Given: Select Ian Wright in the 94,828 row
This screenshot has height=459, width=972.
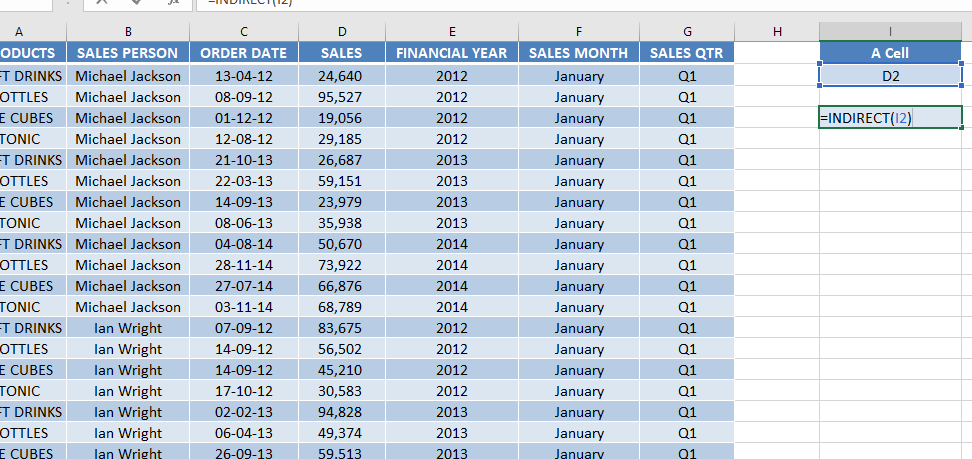Looking at the screenshot, I should [128, 412].
